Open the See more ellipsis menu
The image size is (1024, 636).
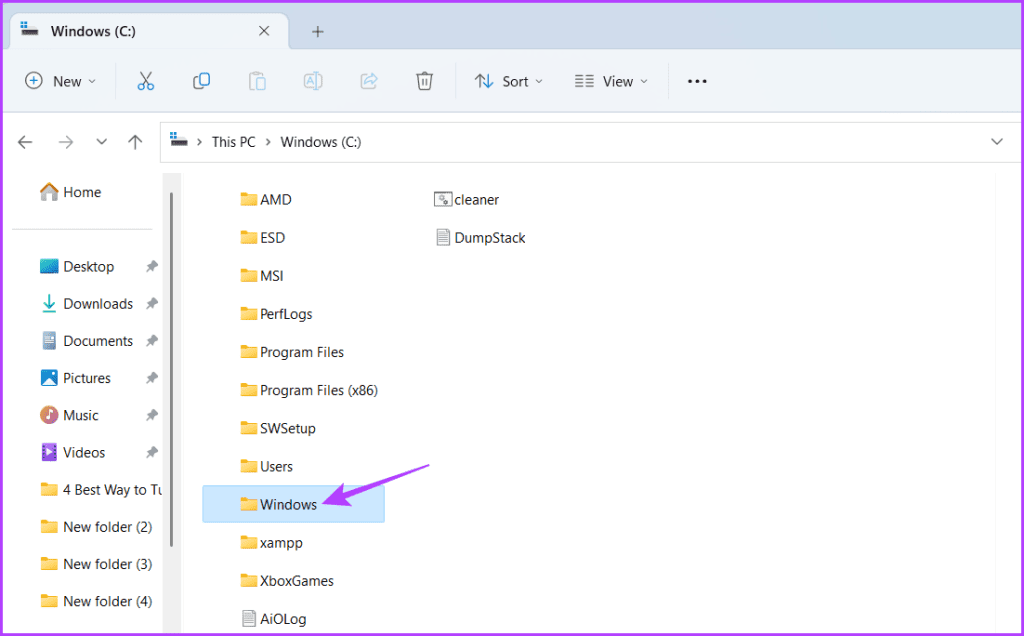[697, 81]
